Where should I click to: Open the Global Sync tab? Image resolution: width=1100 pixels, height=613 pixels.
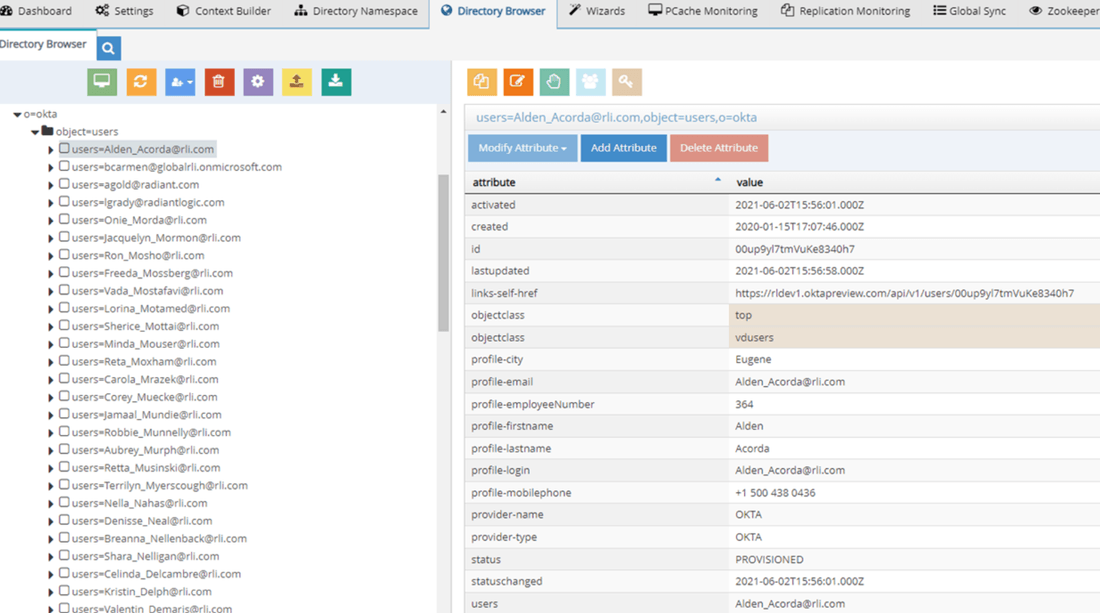pos(969,11)
